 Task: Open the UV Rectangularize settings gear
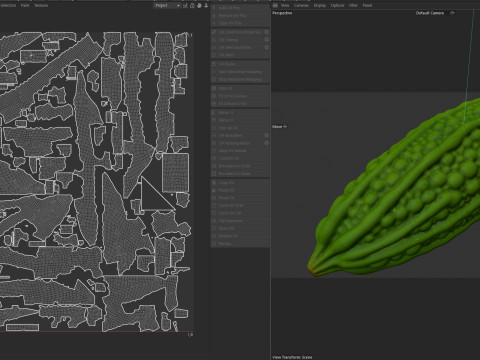(x=267, y=143)
